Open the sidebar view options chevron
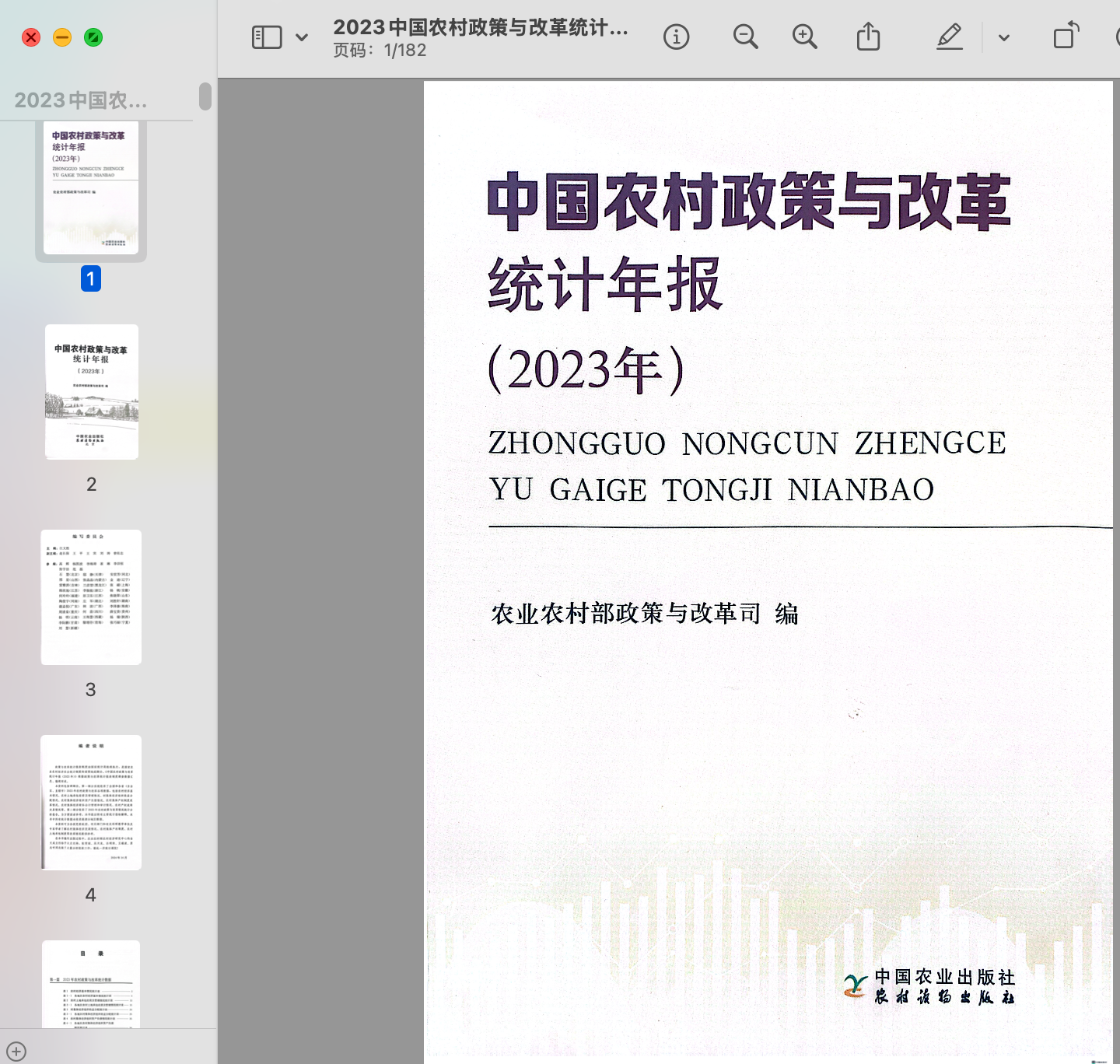This screenshot has height=1064, width=1120. 302,37
